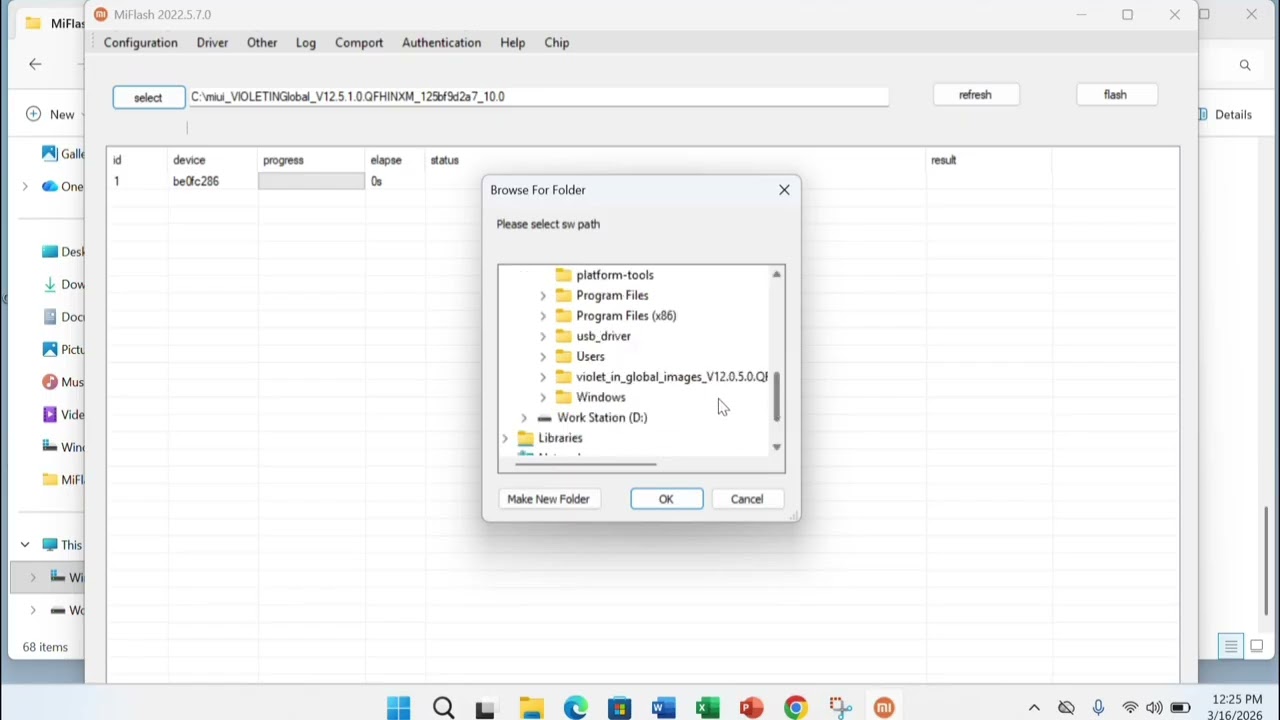Open Microsoft Edge from taskbar
Image resolution: width=1280 pixels, height=720 pixels.
tap(575, 708)
